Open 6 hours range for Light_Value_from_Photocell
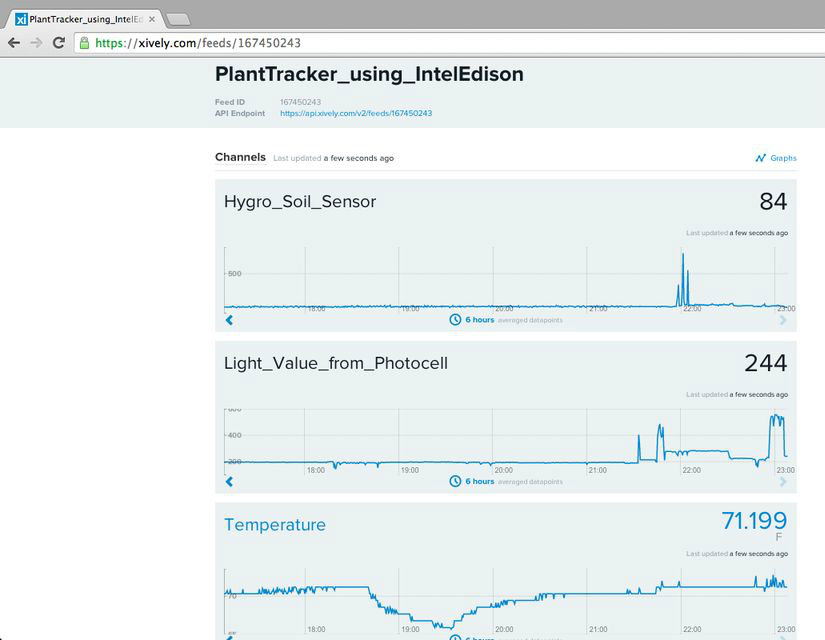 coord(479,481)
